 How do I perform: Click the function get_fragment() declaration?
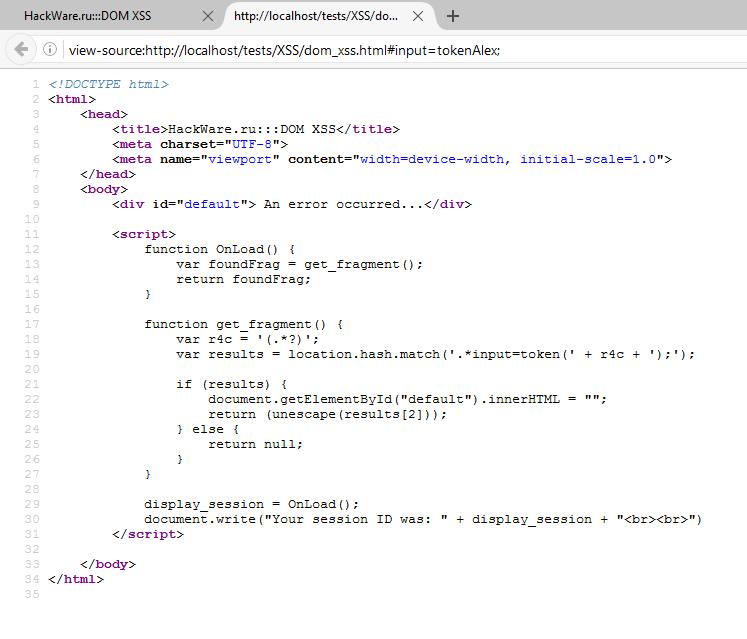pyautogui.click(x=243, y=324)
